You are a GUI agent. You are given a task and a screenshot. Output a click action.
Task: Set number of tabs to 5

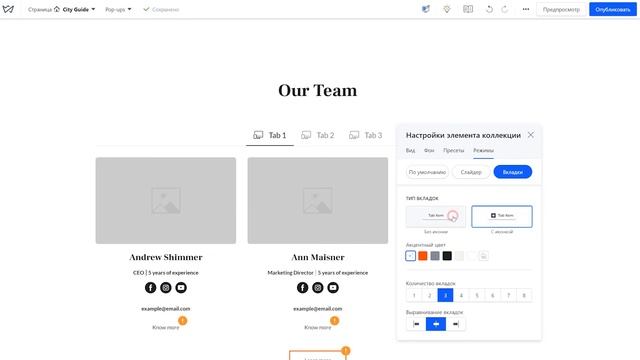pos(477,295)
